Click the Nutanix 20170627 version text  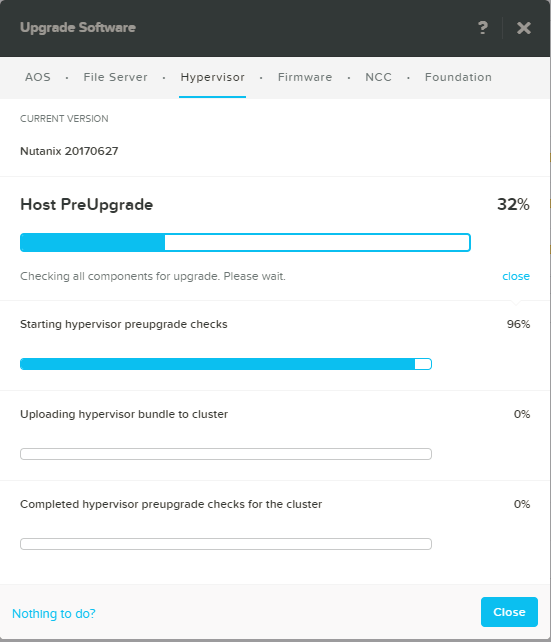[x=69, y=151]
